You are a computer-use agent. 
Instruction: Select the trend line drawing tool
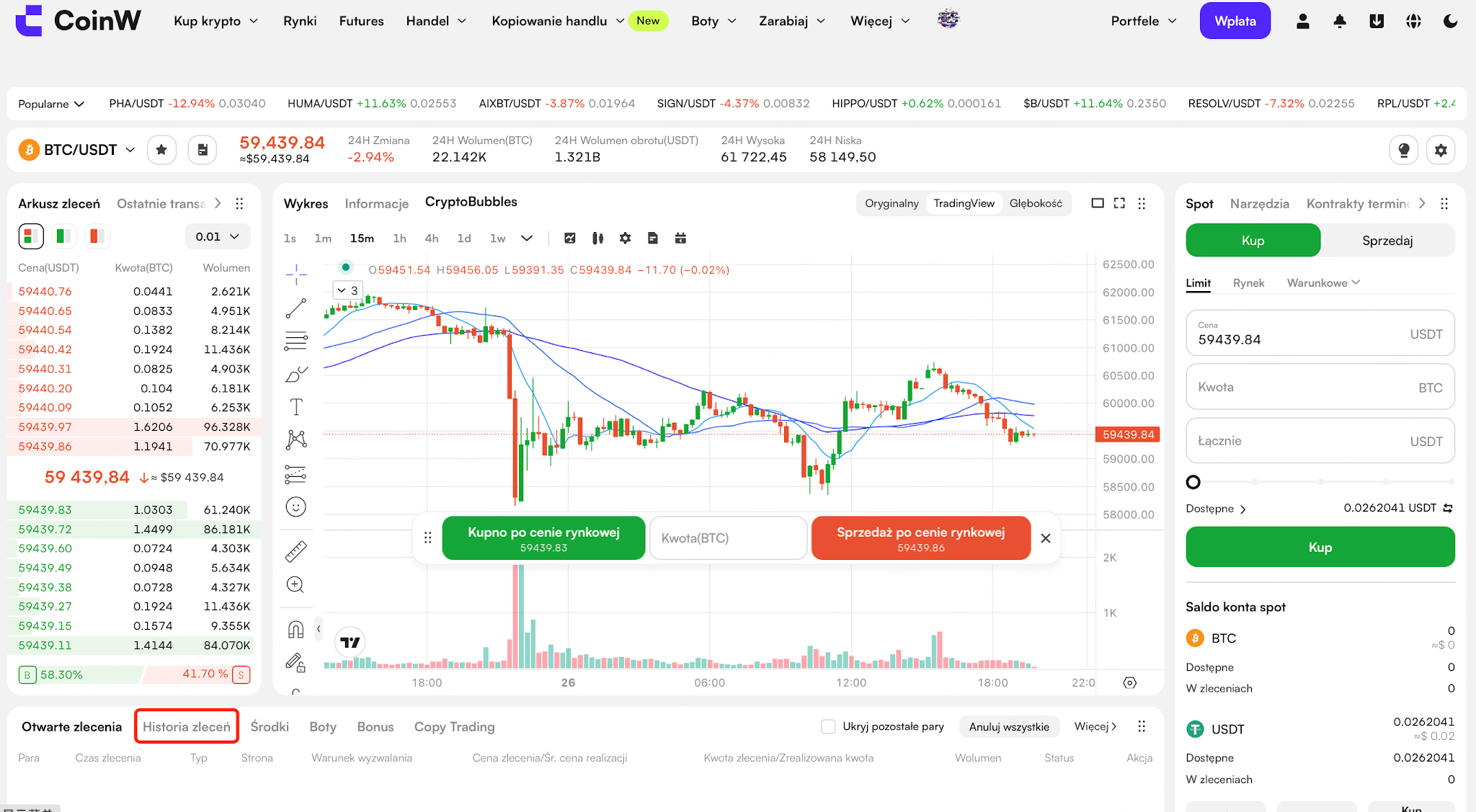click(296, 308)
